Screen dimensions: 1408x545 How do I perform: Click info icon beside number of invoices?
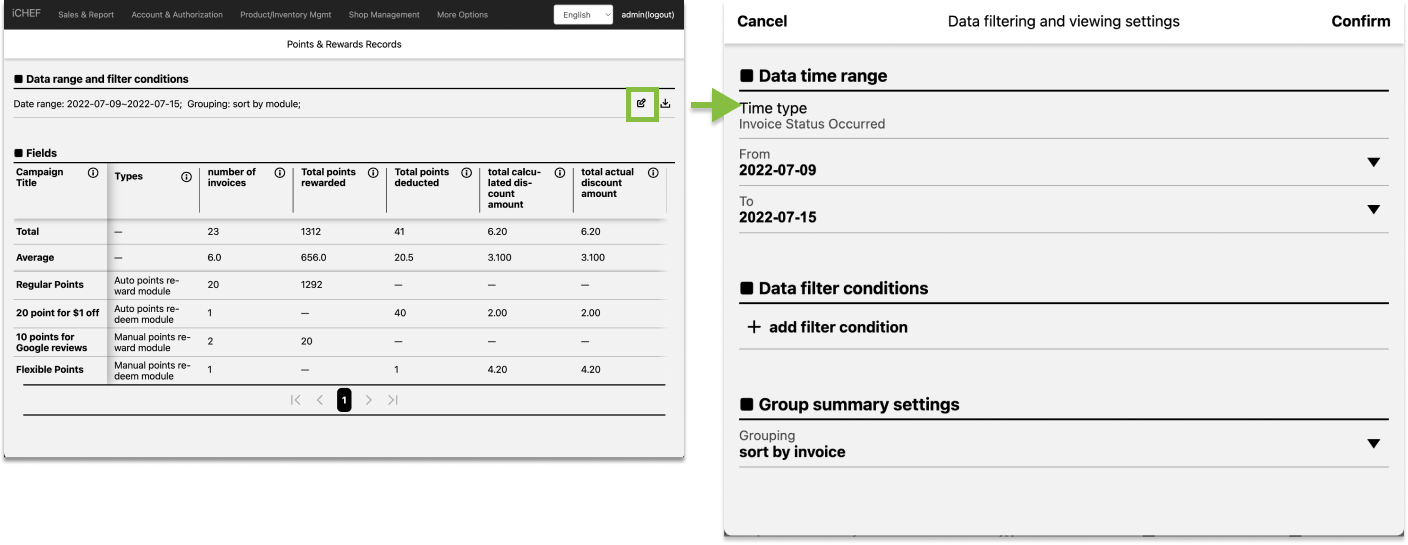coord(280,173)
